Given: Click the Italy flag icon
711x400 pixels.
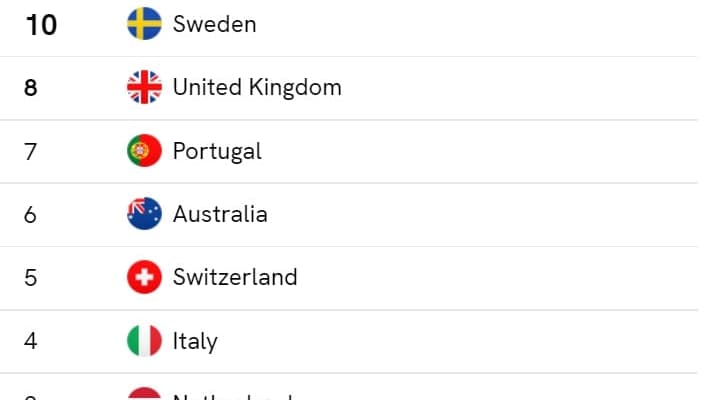Looking at the screenshot, I should (144, 341).
